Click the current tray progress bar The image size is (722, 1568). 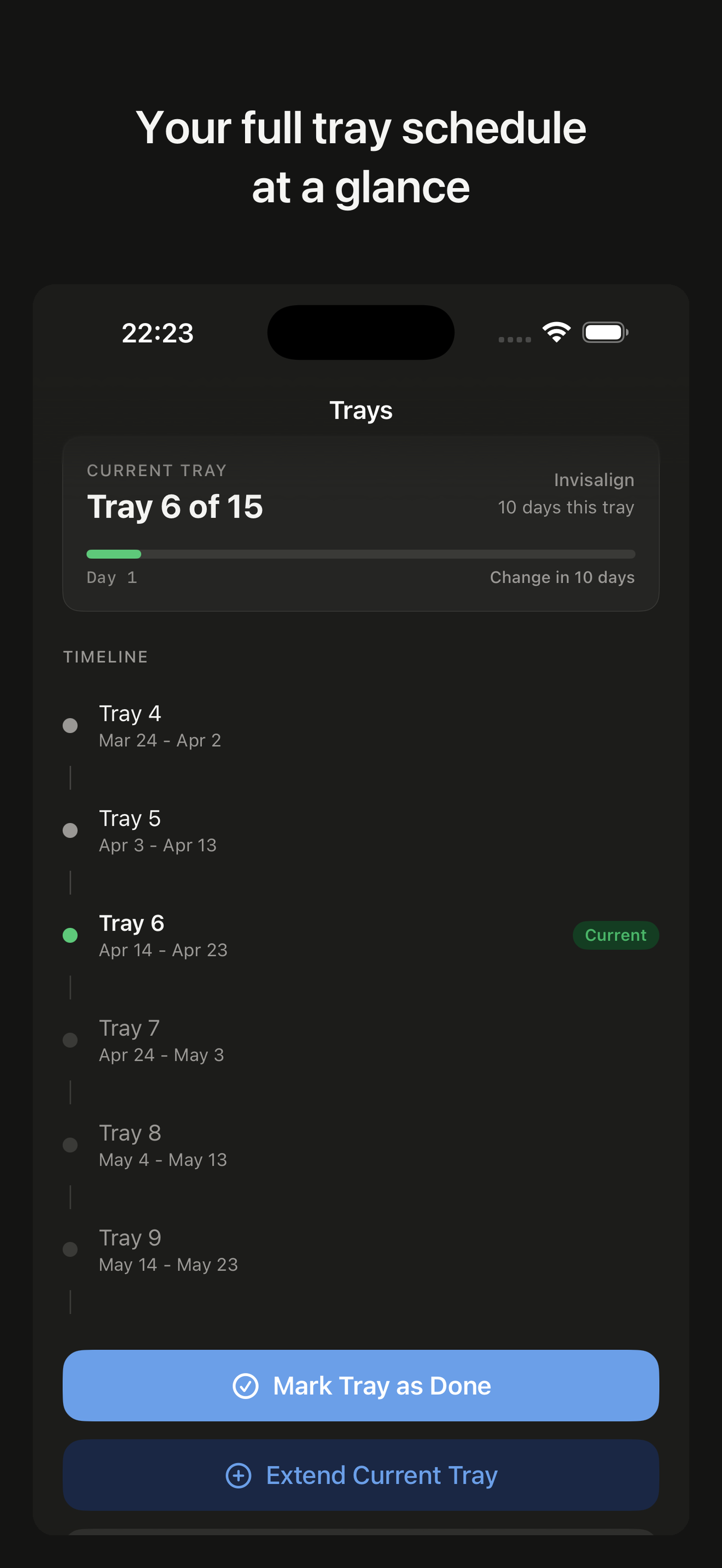[360, 554]
